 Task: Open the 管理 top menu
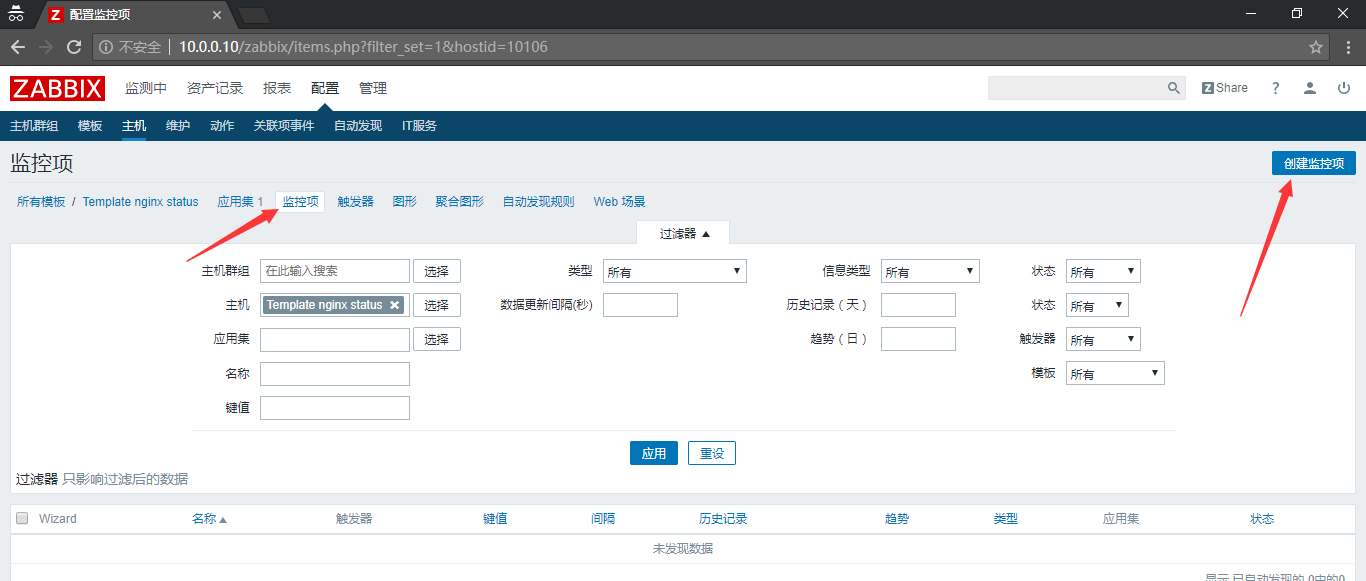(373, 88)
